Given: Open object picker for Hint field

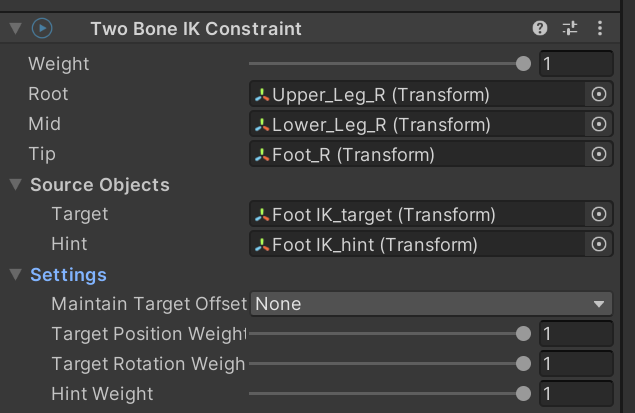Looking at the screenshot, I should pyautogui.click(x=598, y=244).
